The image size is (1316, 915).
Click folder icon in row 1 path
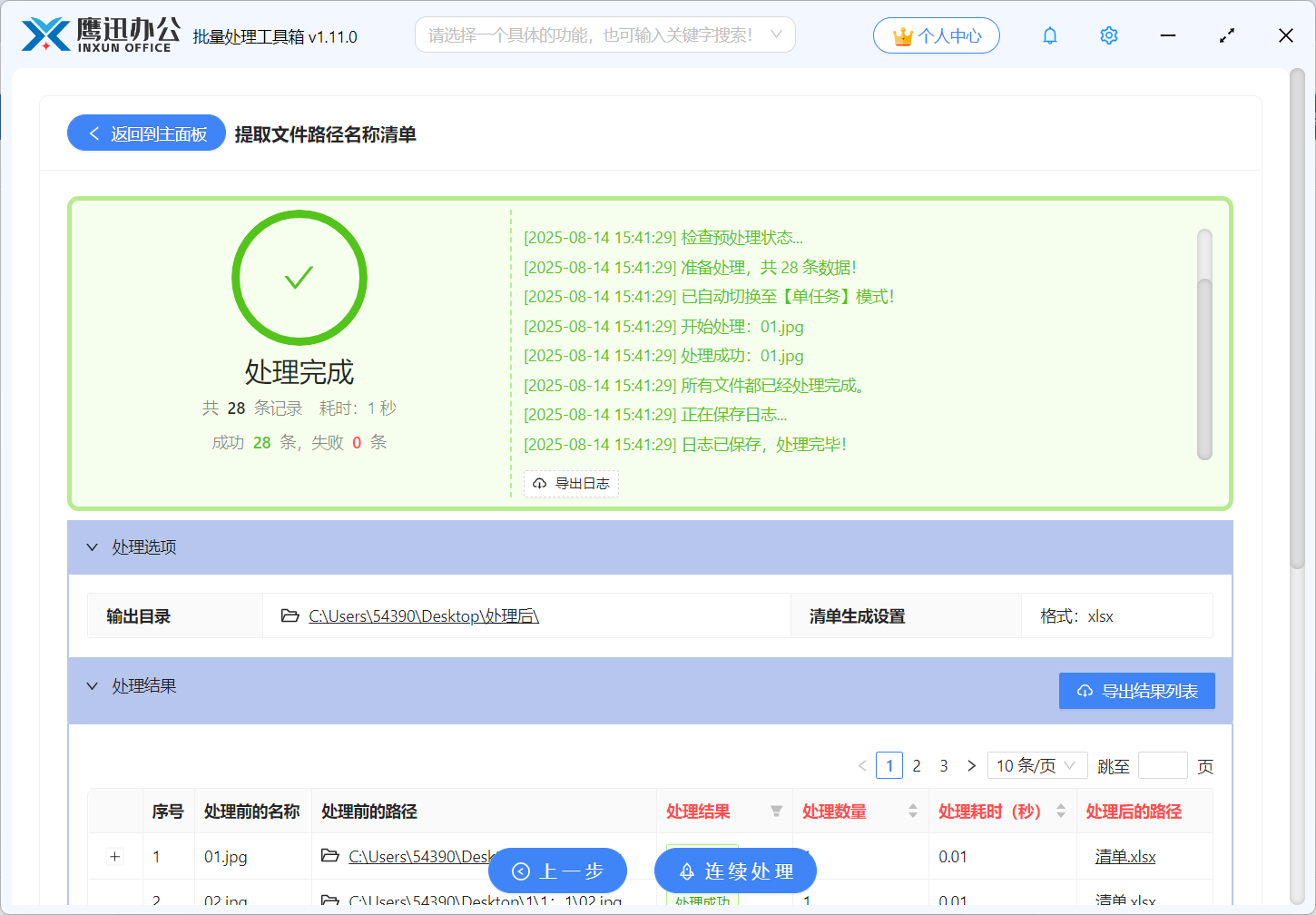tap(330, 856)
